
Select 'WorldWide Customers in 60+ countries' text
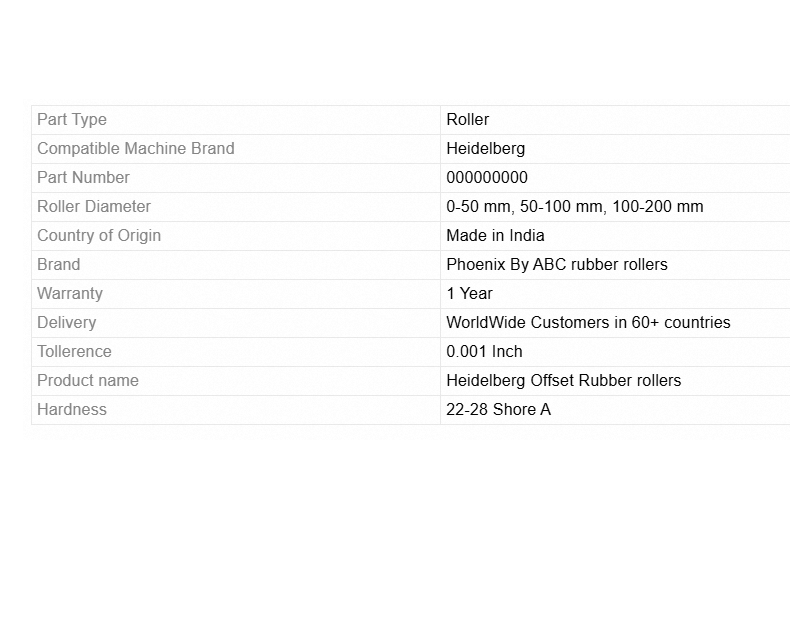click(x=588, y=323)
